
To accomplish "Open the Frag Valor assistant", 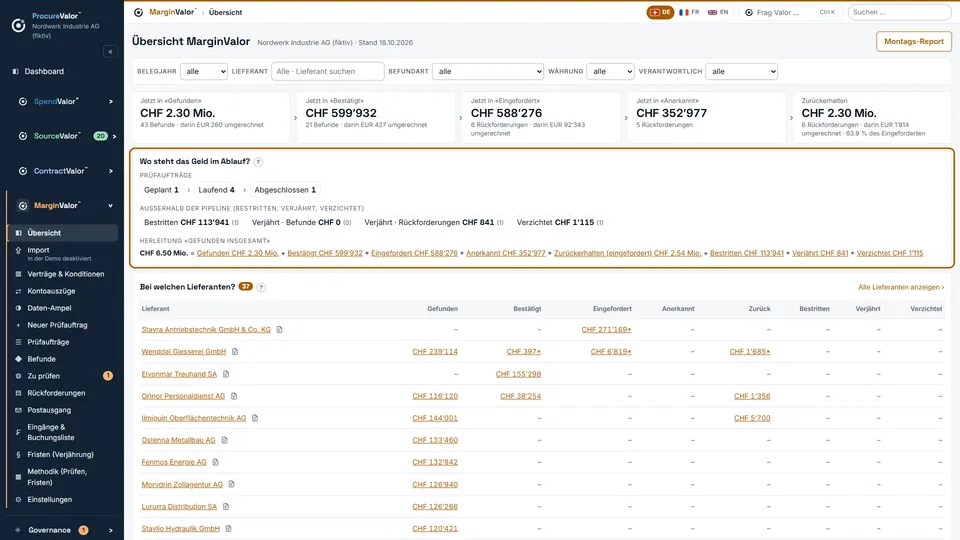I will 790,12.
